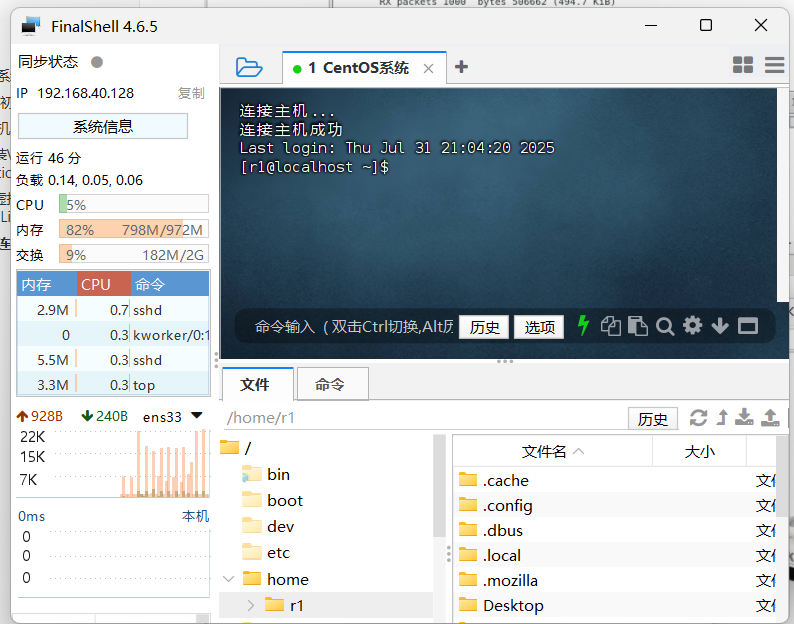Click the sync status gray indicator
The width and height of the screenshot is (794, 624).
pos(97,62)
